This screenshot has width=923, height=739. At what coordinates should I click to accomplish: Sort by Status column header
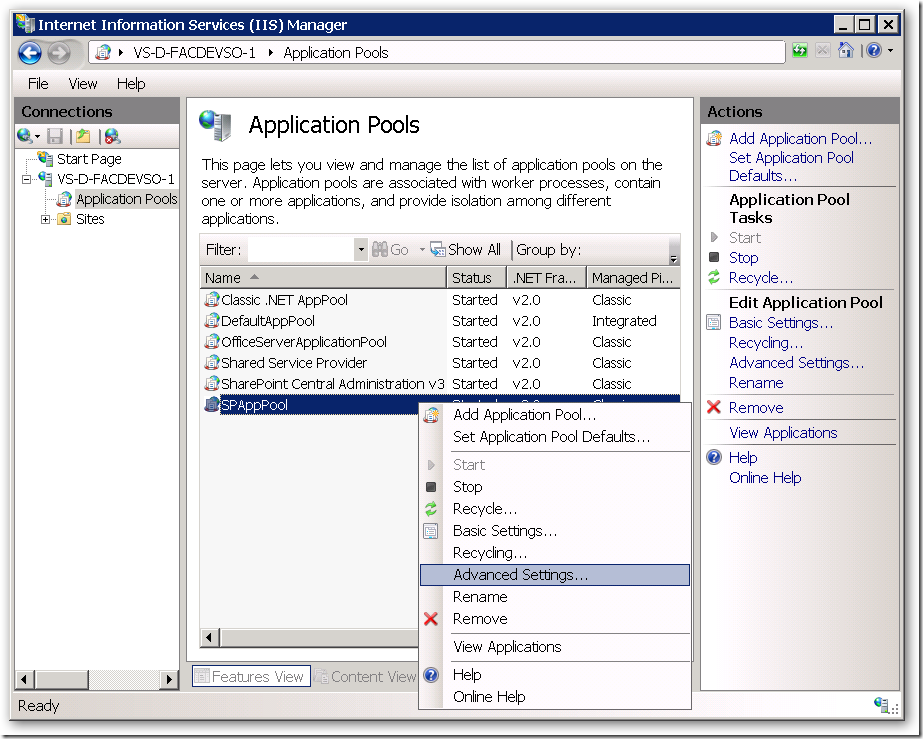coord(476,277)
